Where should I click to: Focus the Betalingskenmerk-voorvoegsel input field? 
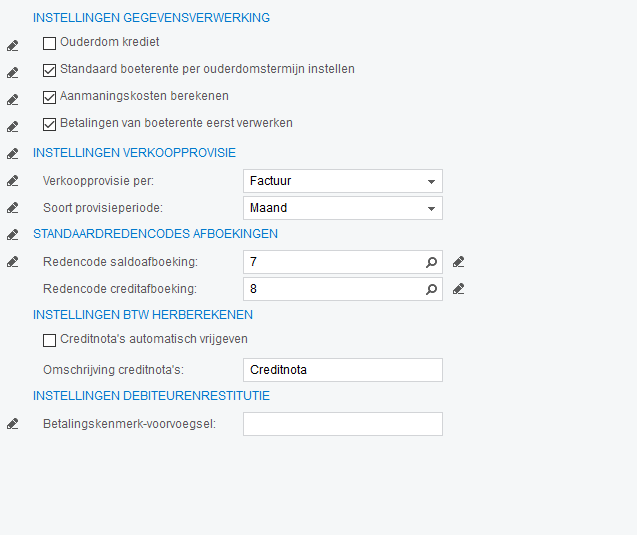[x=342, y=424]
